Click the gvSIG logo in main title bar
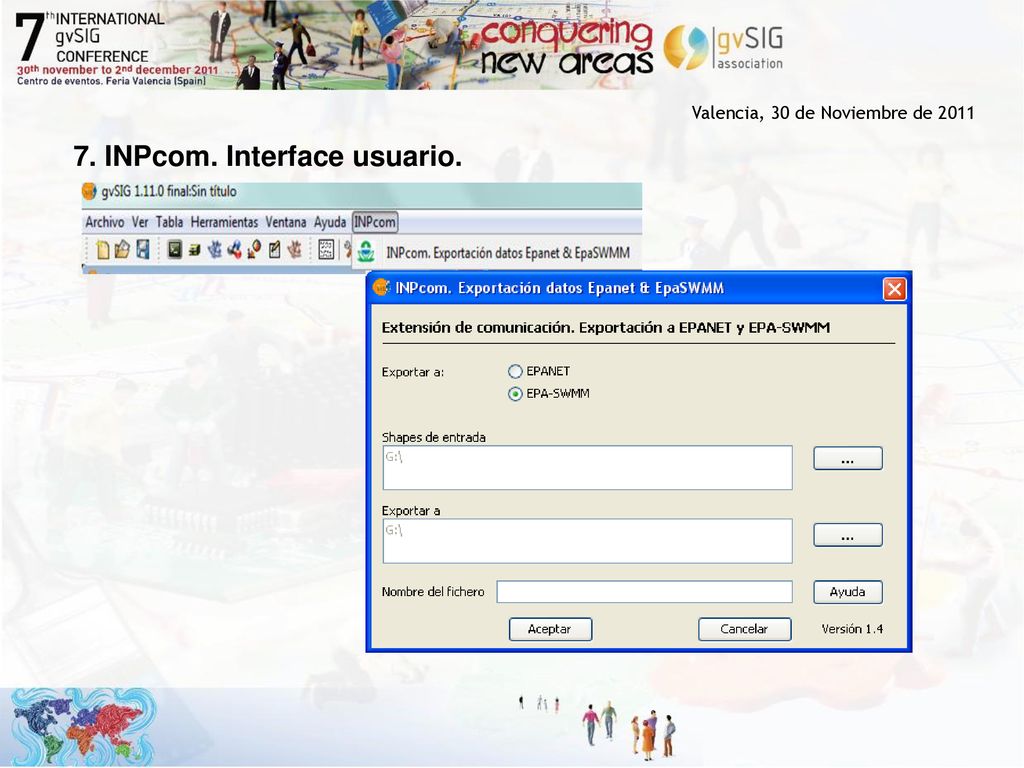Viewport: 1024px width, 768px height. tap(89, 191)
